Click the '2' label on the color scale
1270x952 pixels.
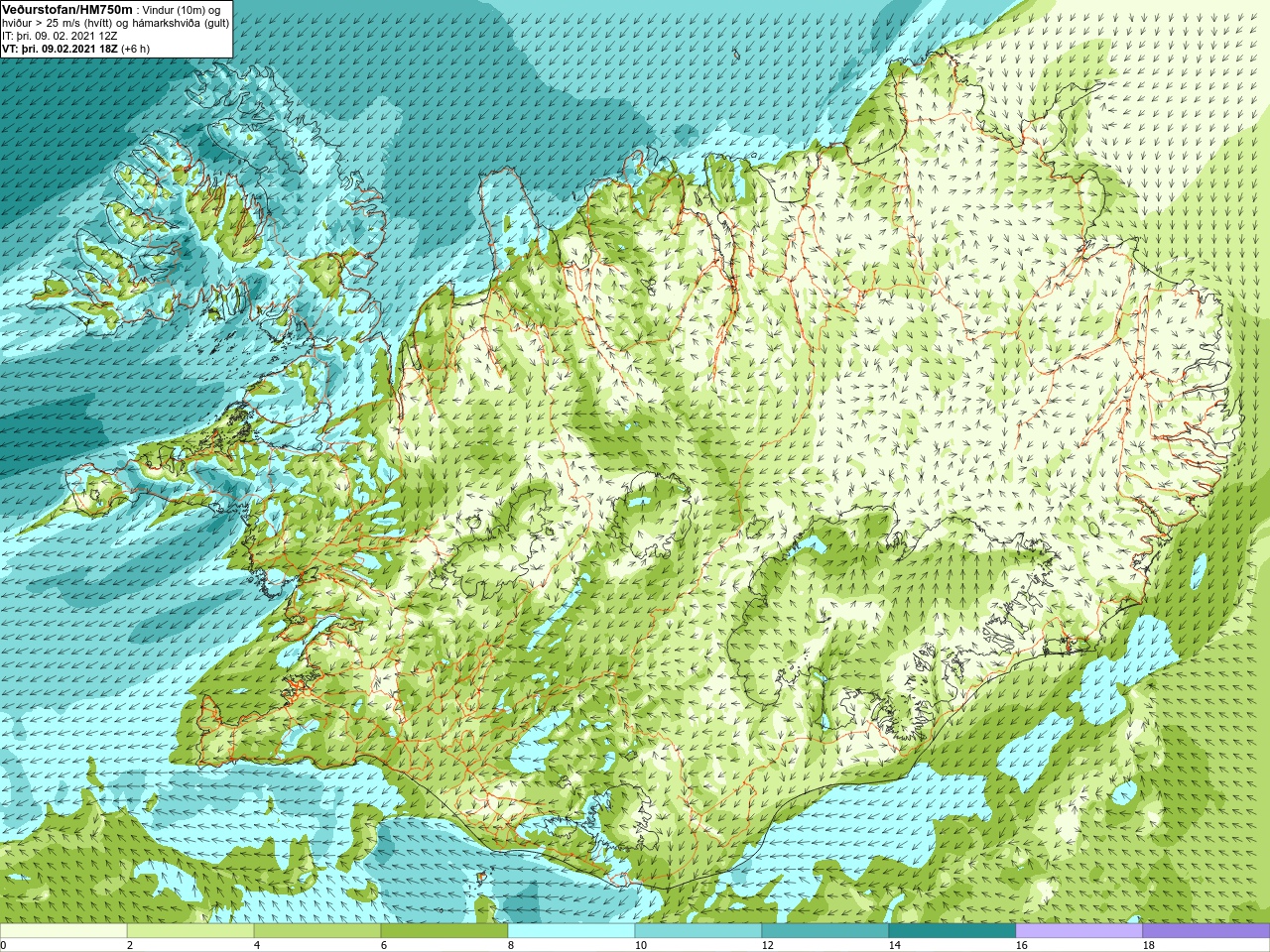click(x=130, y=945)
